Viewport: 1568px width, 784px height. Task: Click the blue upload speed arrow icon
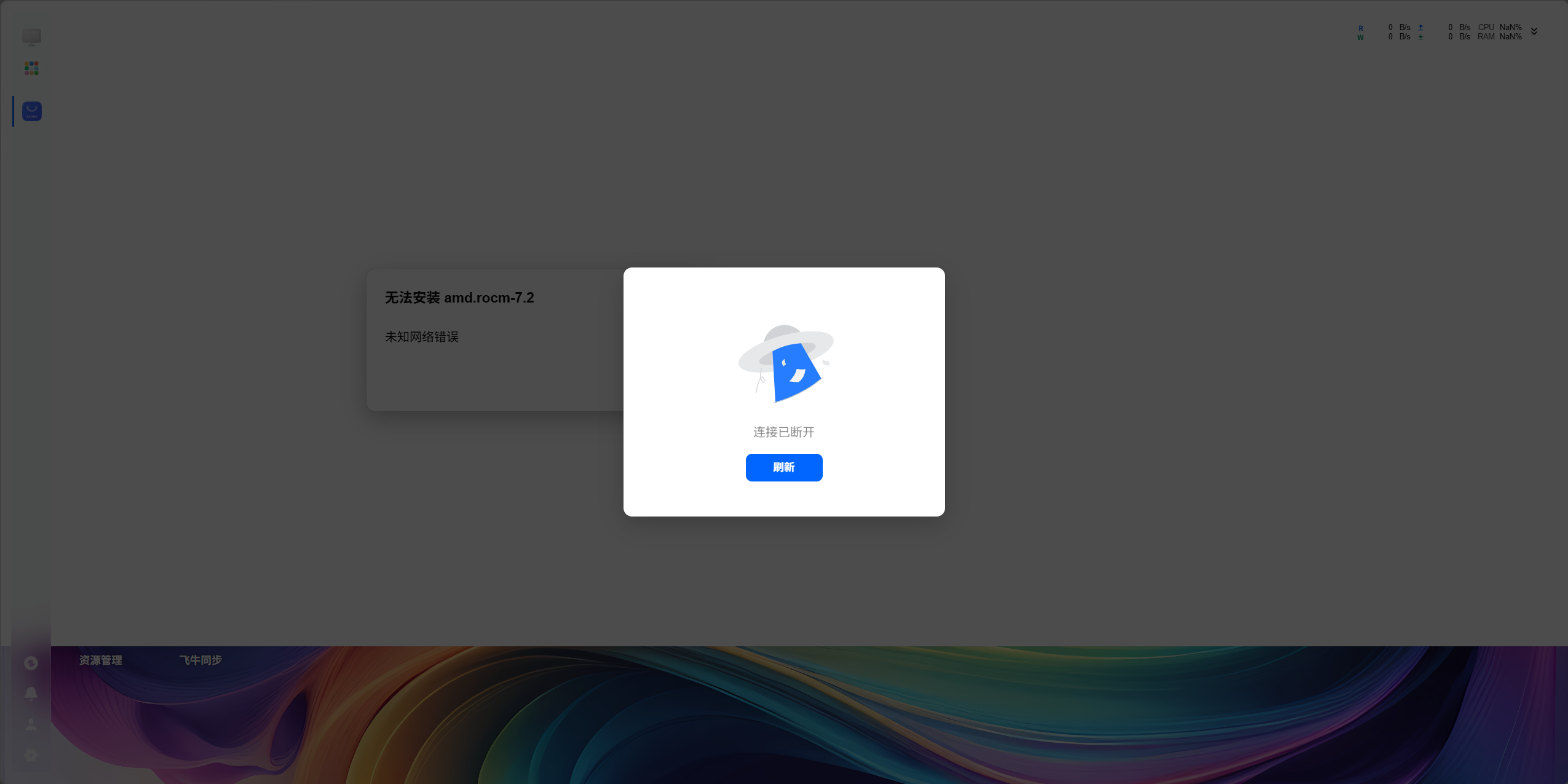[x=1421, y=27]
